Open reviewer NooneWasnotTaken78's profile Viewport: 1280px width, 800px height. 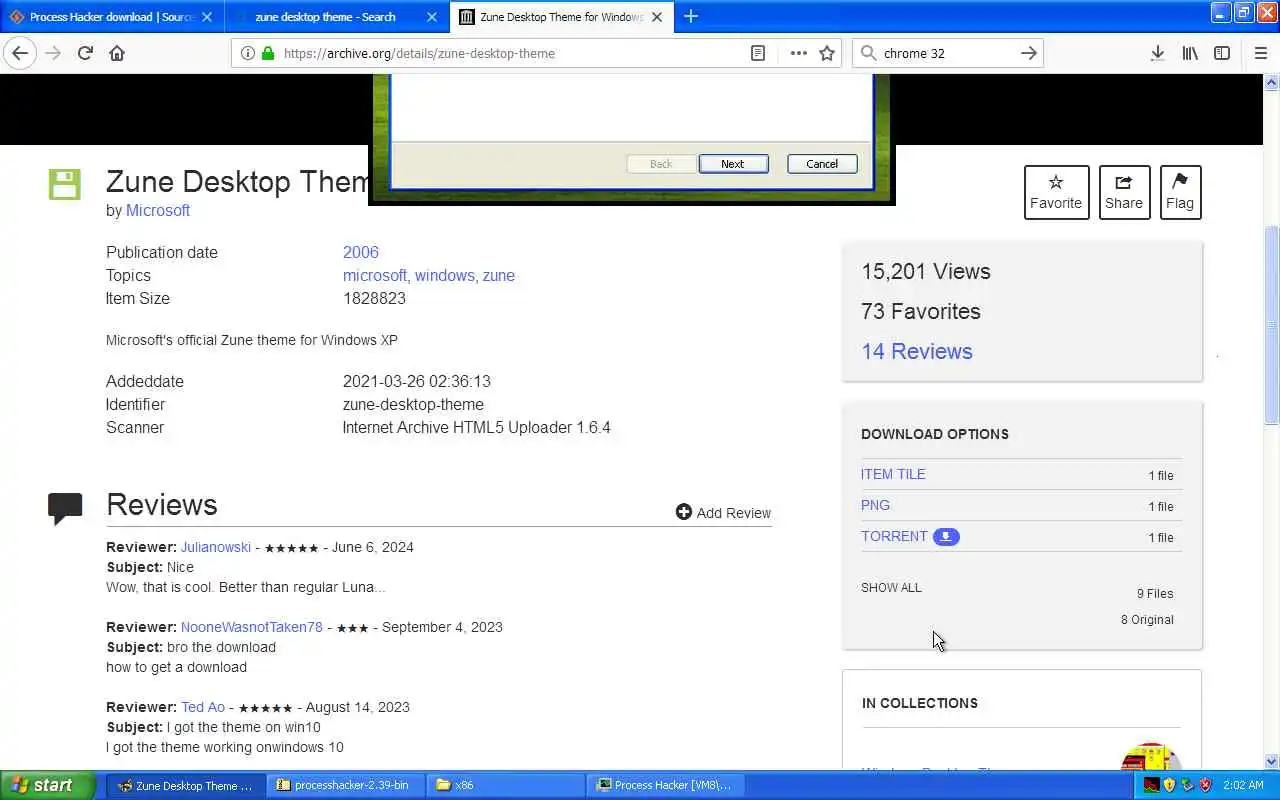coord(252,627)
